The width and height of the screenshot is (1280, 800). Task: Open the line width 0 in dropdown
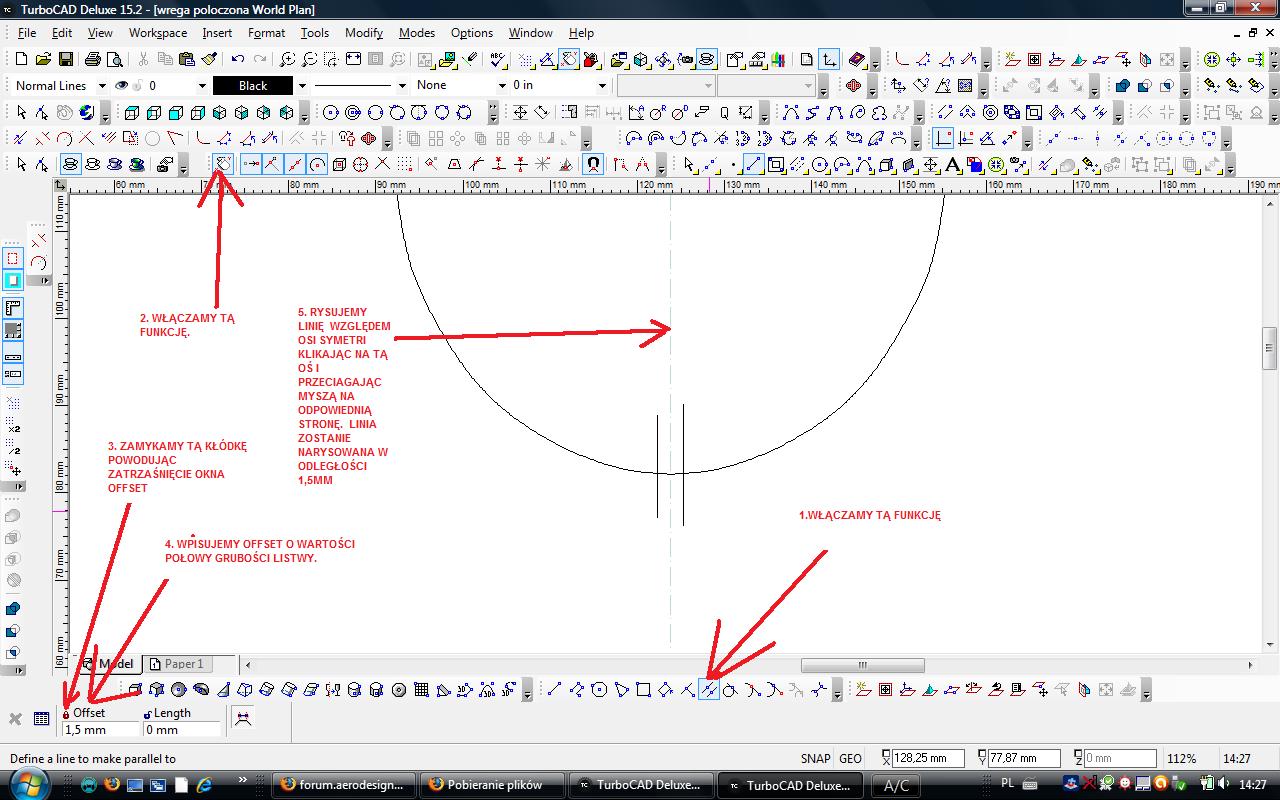tap(601, 86)
